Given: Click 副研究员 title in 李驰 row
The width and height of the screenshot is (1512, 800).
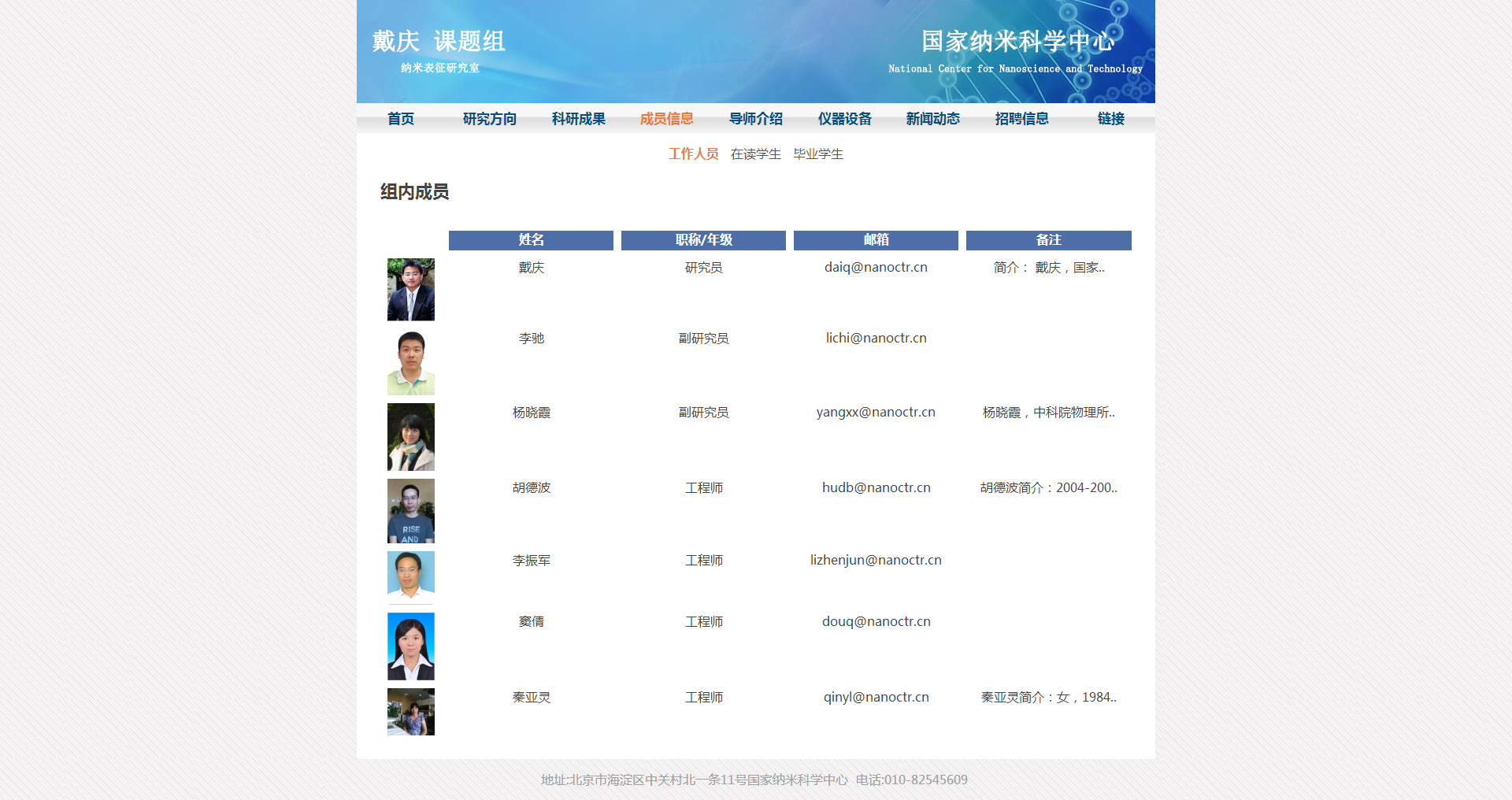Looking at the screenshot, I should [704, 339].
